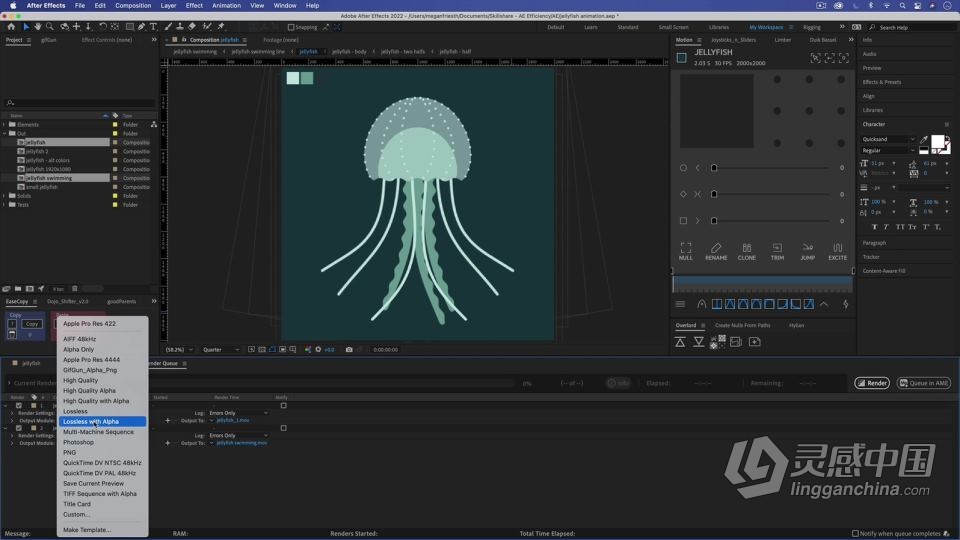Toggle Notify checkbox for second render item
Viewport: 960px width, 540px height.
(283, 428)
